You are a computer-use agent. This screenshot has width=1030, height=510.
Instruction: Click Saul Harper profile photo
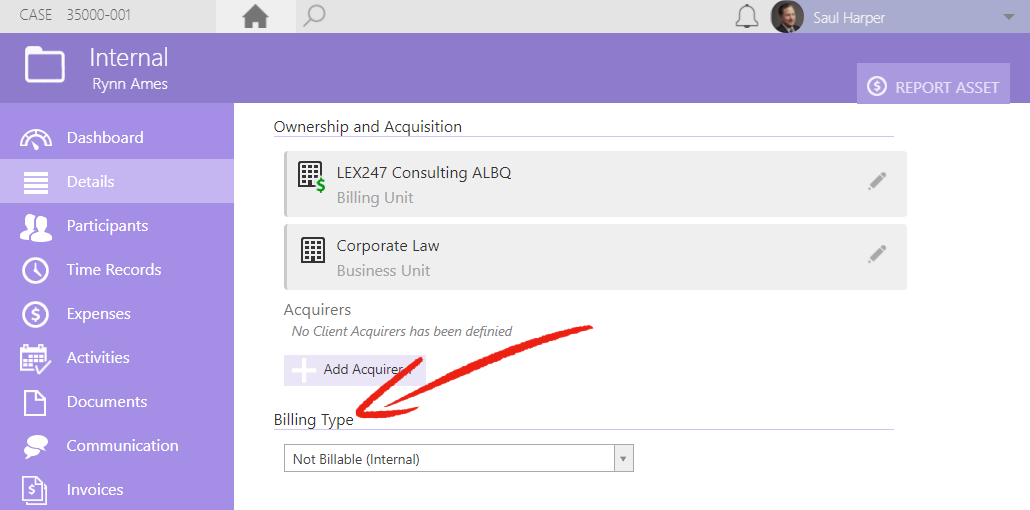787,16
